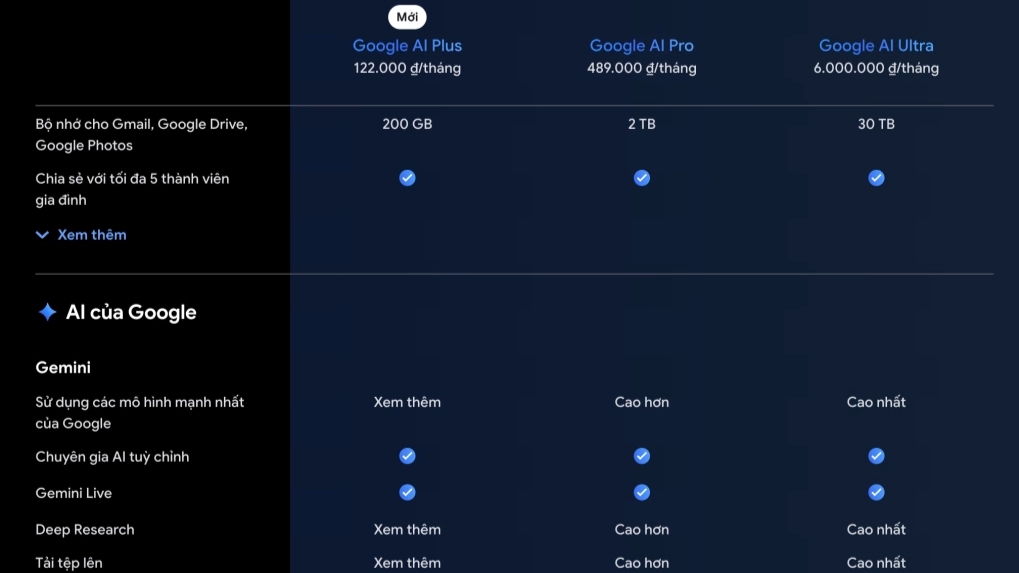Click family sharing checkmark under AI Ultra

point(876,178)
